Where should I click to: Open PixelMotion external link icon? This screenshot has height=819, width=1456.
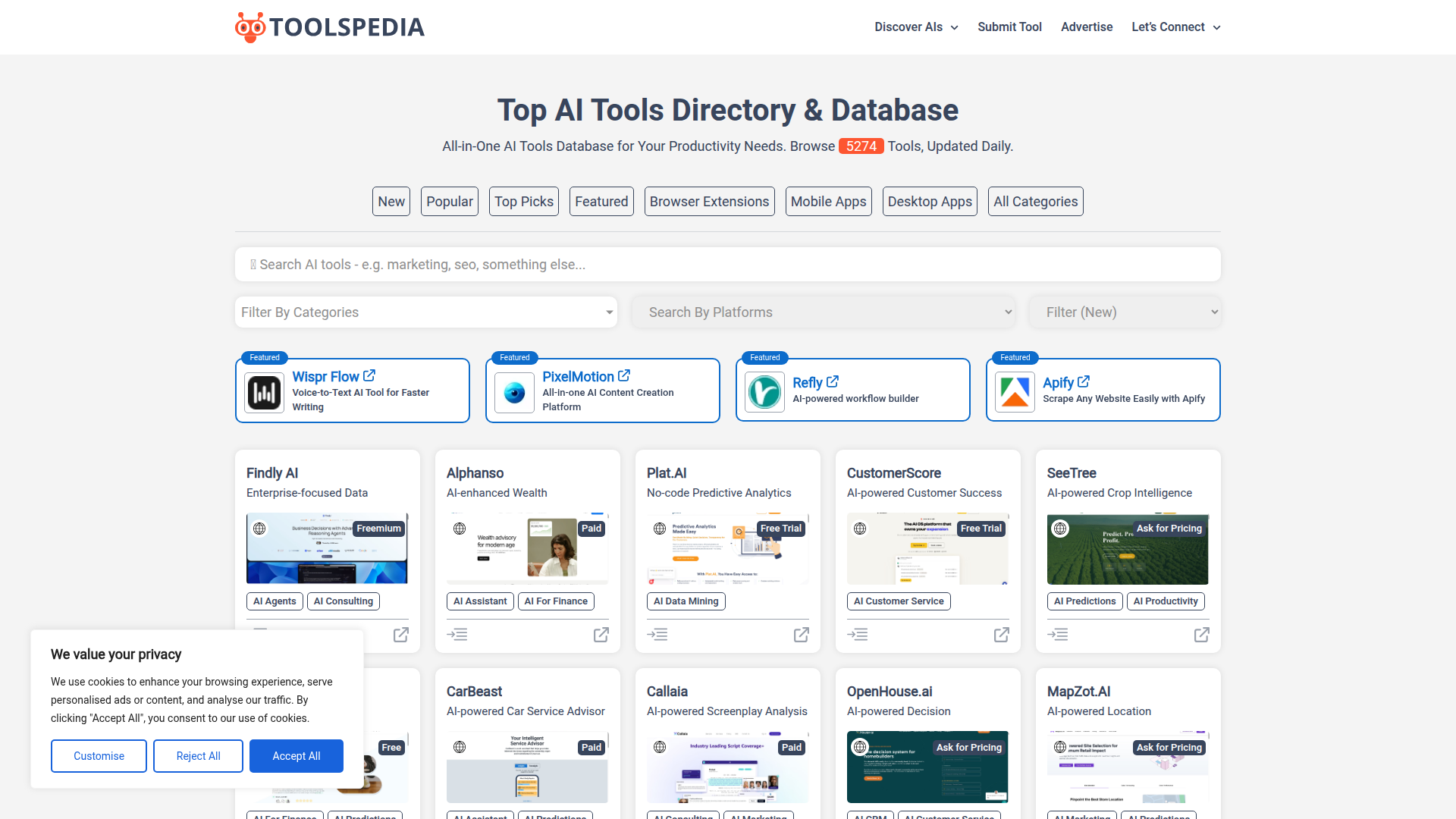point(624,375)
